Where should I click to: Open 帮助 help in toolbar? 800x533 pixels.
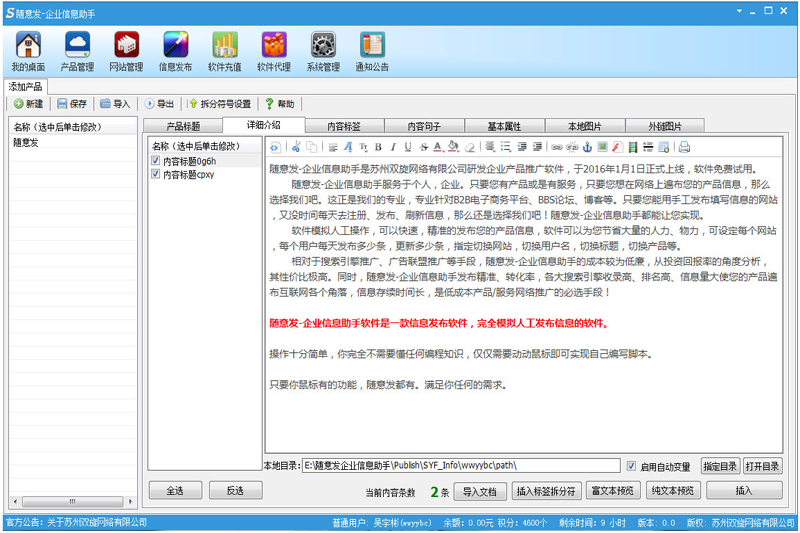pyautogui.click(x=280, y=104)
